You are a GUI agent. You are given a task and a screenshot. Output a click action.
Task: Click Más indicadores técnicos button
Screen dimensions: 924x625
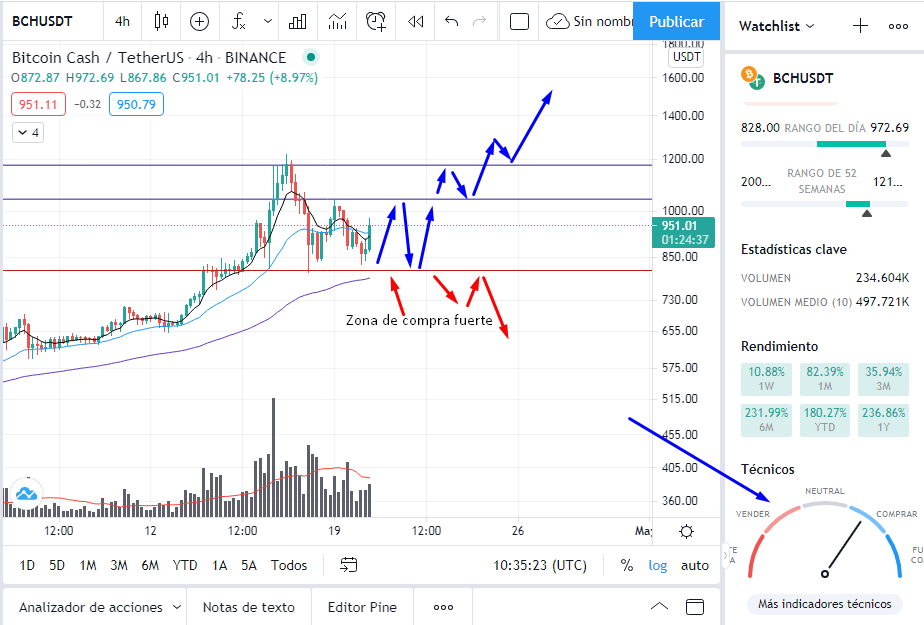[824, 604]
